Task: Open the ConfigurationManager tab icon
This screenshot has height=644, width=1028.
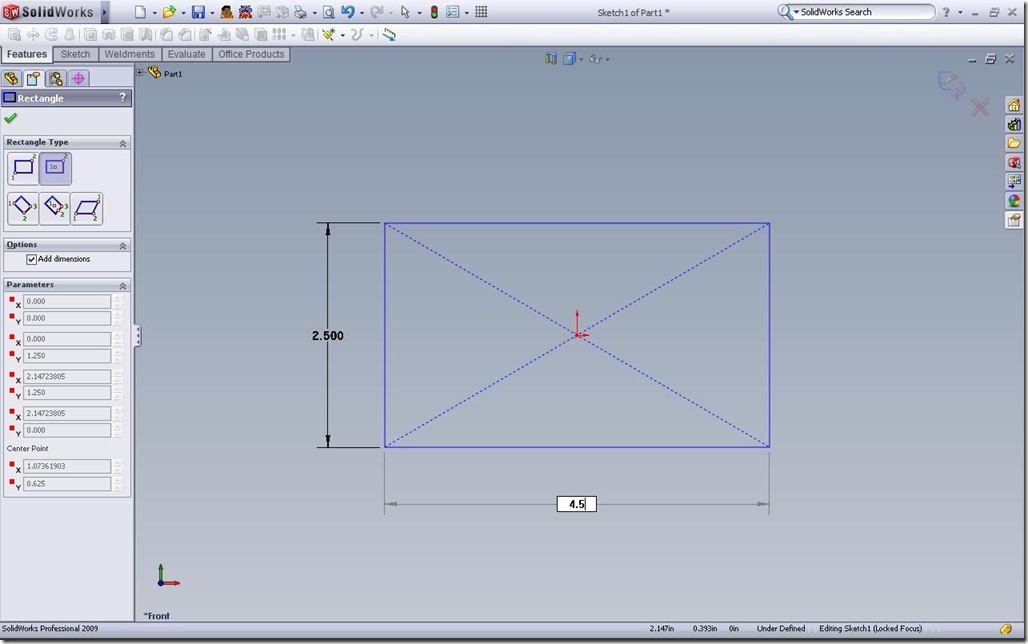Action: pos(56,79)
